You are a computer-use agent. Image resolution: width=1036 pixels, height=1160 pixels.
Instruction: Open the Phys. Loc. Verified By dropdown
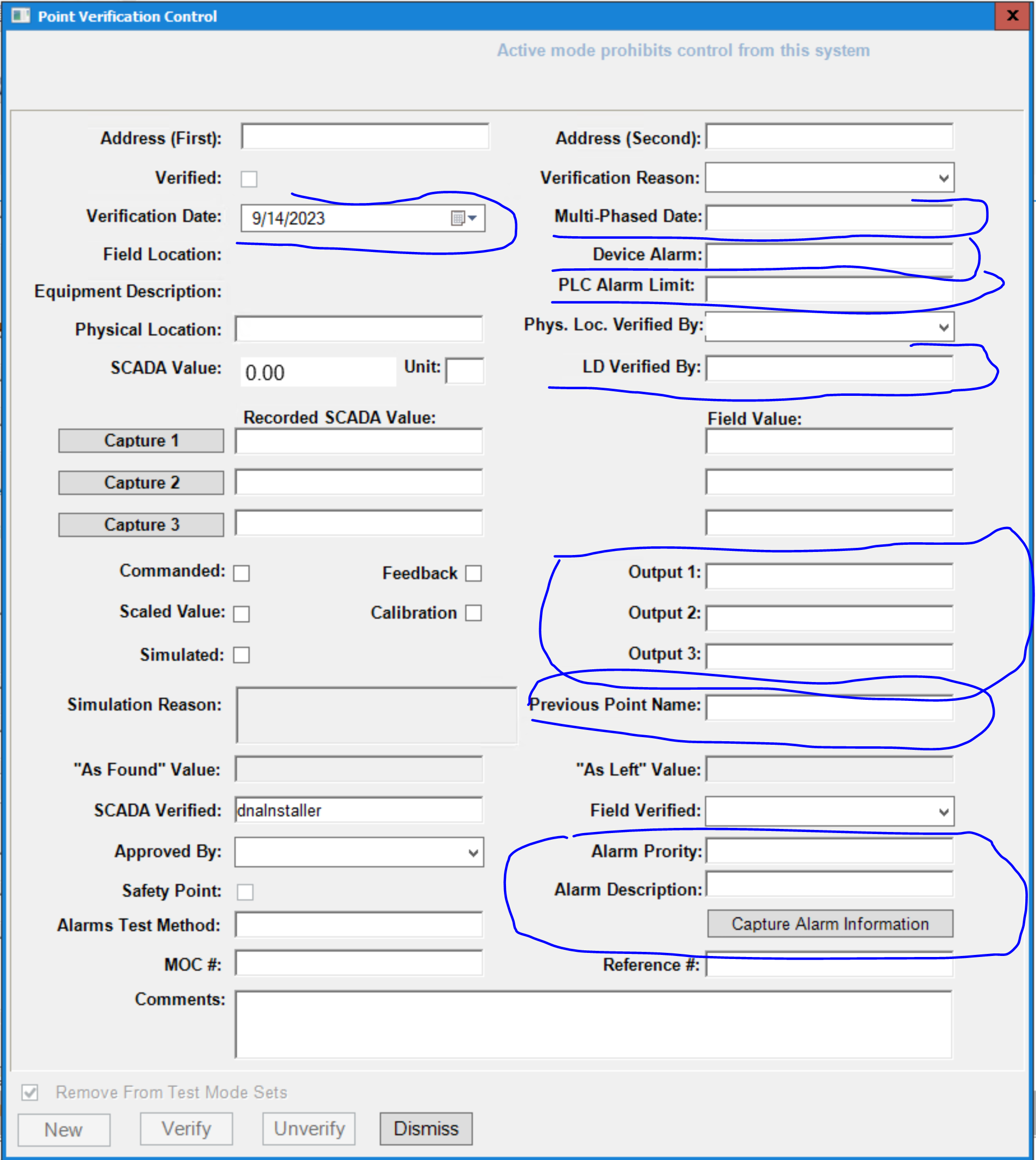click(x=943, y=327)
